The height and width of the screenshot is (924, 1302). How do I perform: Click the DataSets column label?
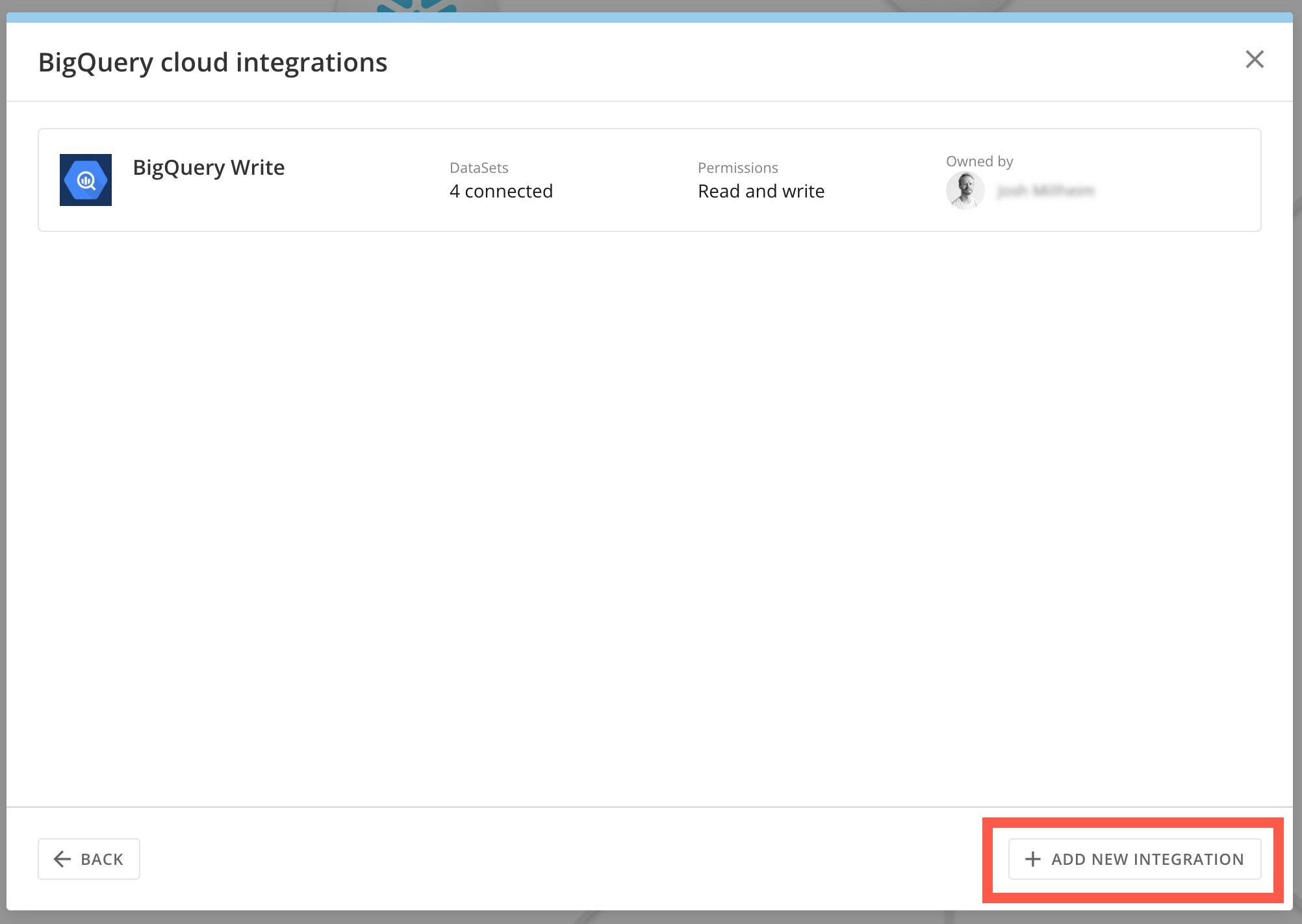pos(479,167)
